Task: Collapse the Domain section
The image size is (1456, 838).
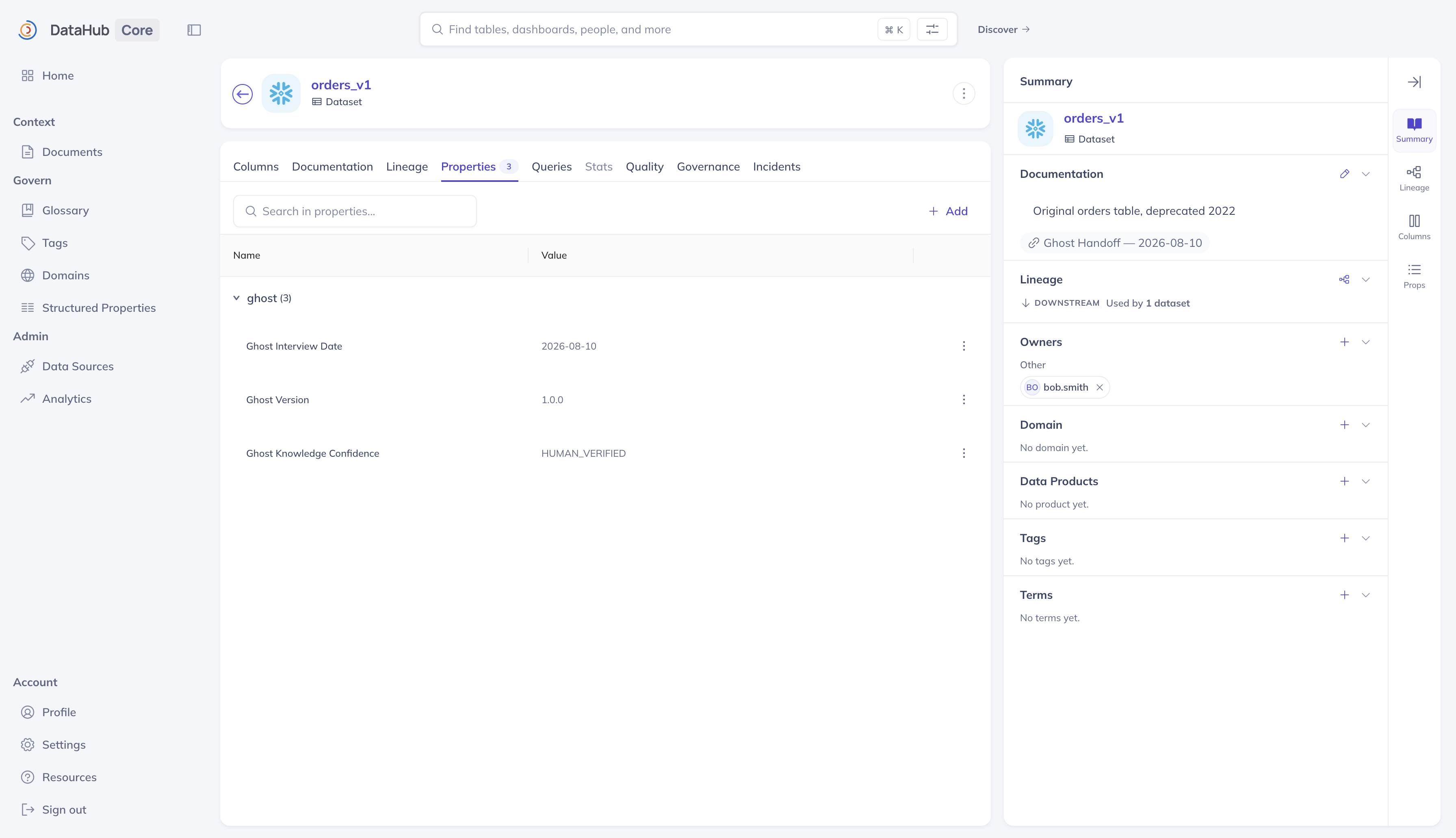Action: pyautogui.click(x=1366, y=425)
